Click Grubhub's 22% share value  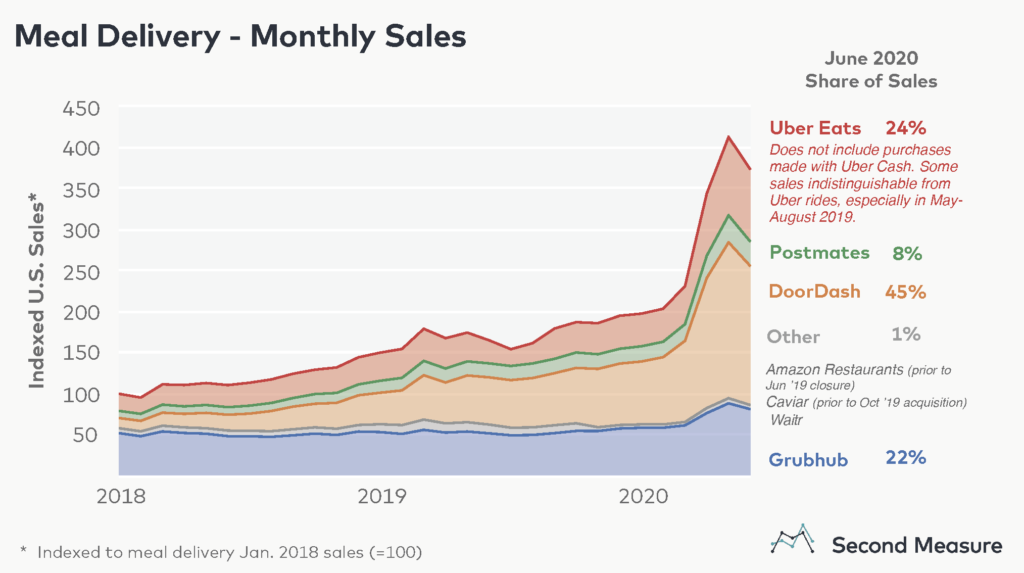coord(905,458)
